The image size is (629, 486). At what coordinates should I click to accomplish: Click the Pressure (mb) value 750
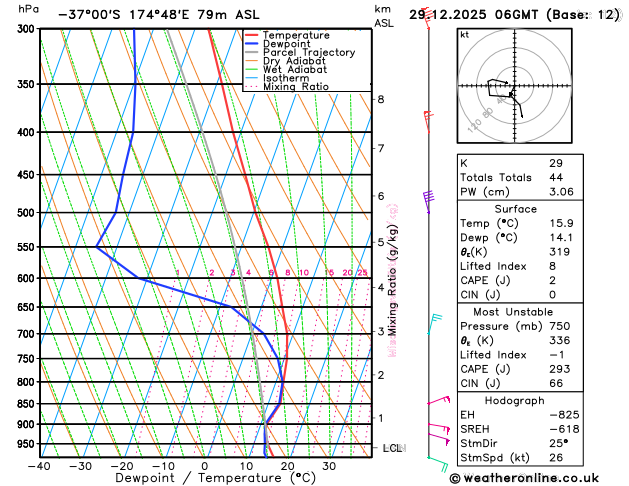tap(560, 326)
